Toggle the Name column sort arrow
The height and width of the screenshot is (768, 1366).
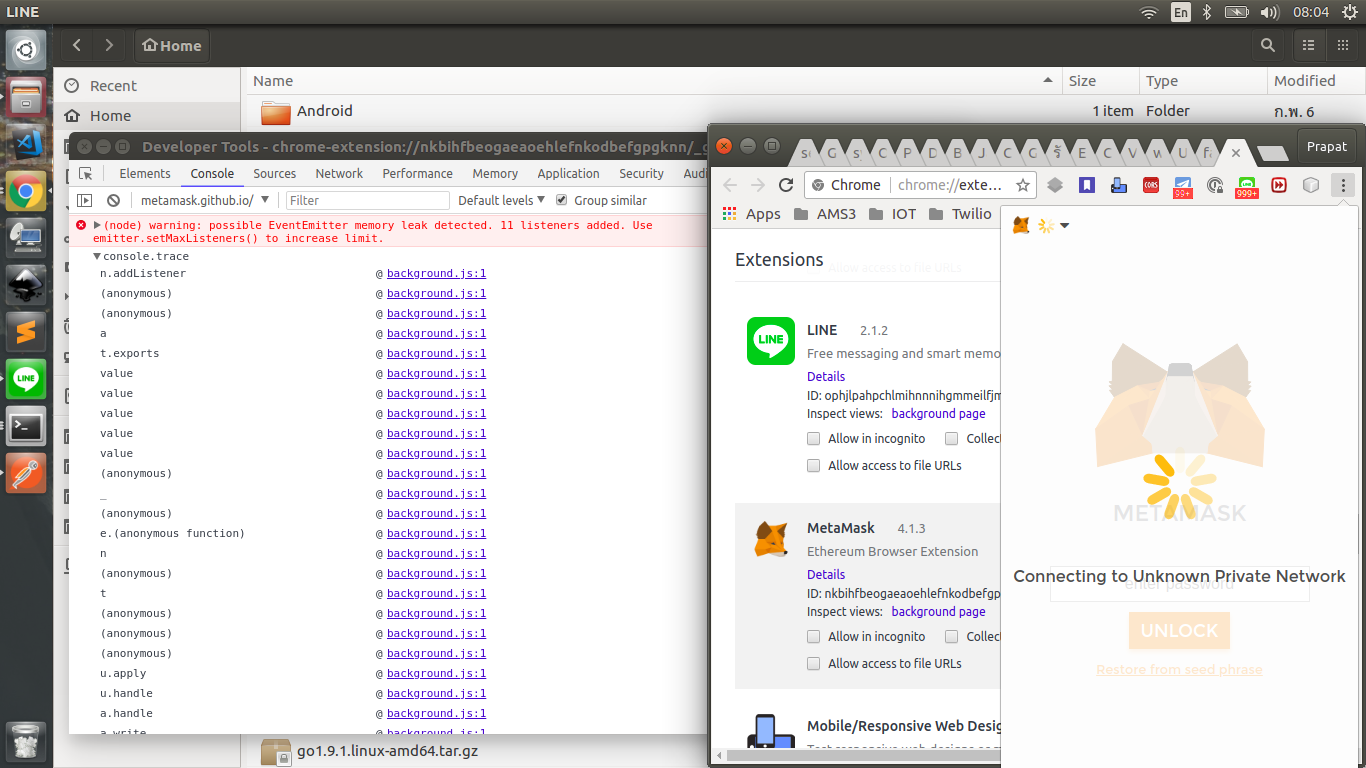[1048, 80]
